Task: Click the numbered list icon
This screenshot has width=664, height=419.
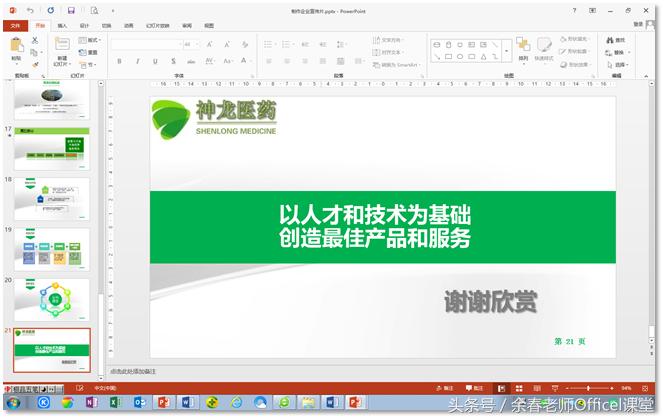Action: pos(286,44)
